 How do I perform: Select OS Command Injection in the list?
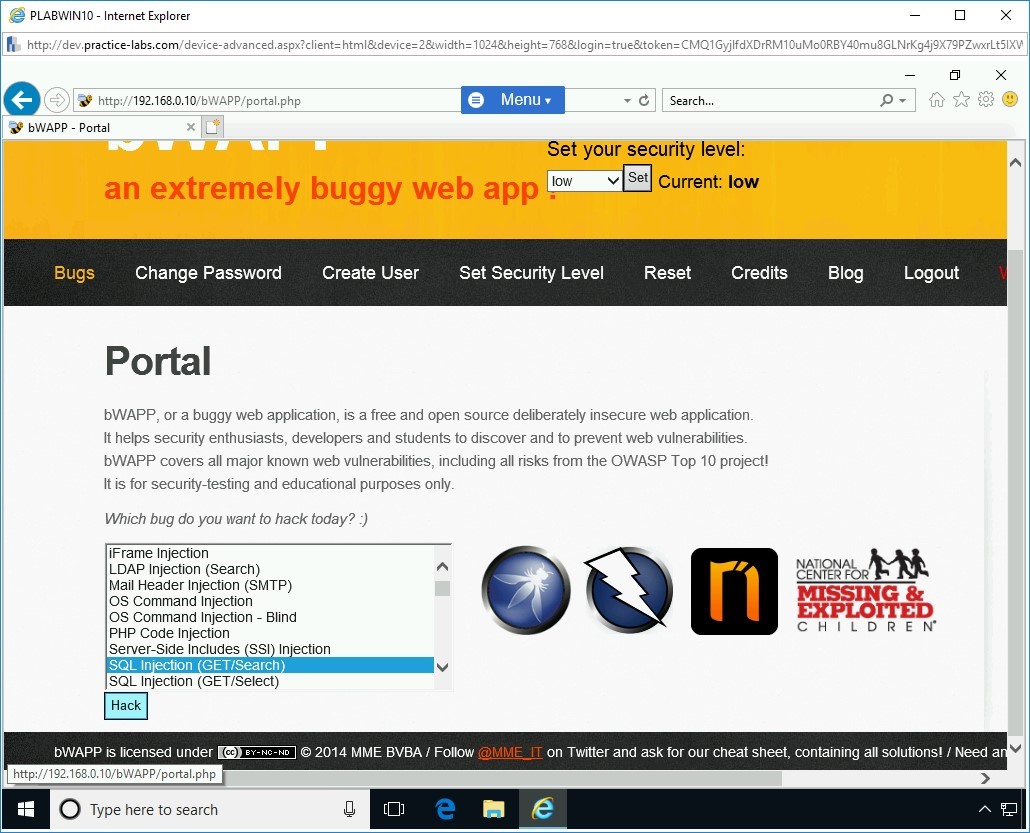(180, 601)
